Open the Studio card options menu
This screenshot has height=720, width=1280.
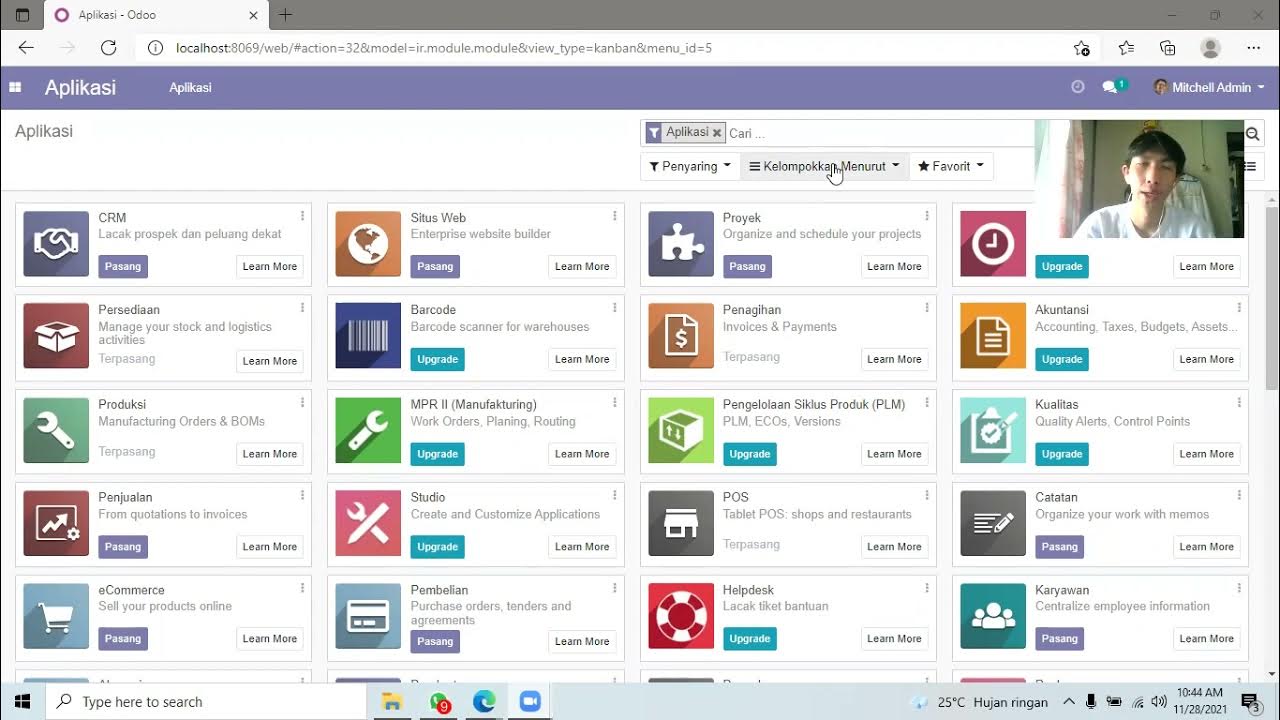(614, 495)
